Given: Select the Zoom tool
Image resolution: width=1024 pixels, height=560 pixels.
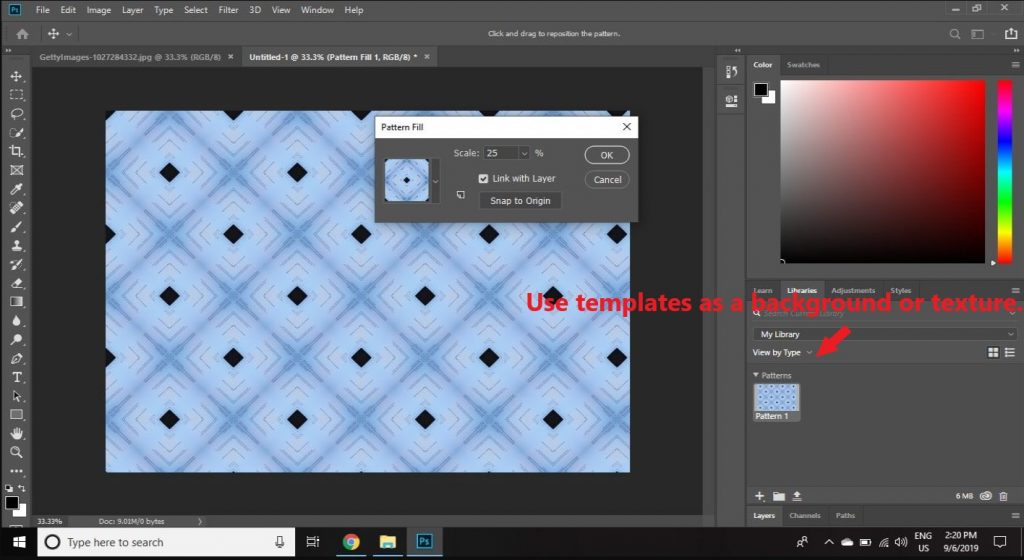Looking at the screenshot, I should click(x=16, y=452).
